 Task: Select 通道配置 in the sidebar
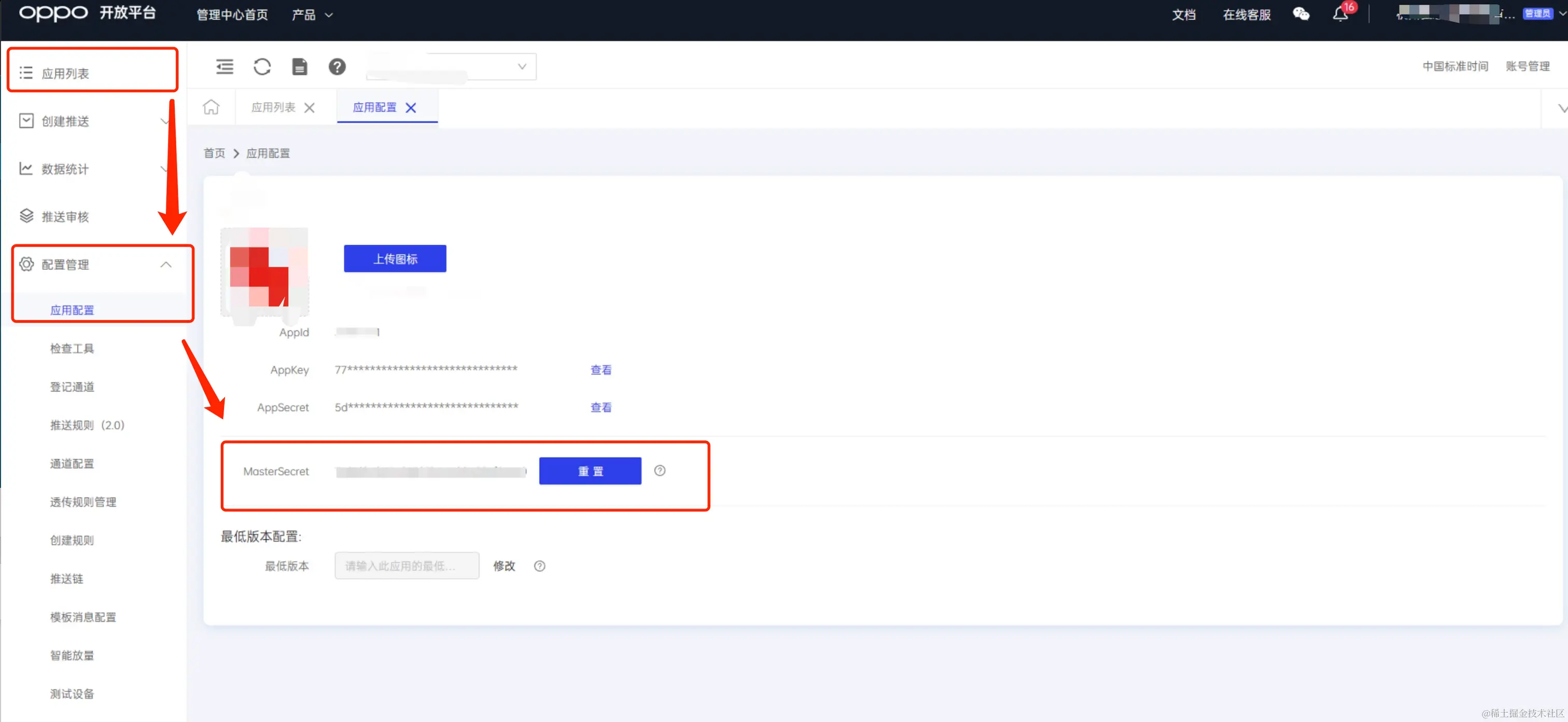[x=72, y=464]
